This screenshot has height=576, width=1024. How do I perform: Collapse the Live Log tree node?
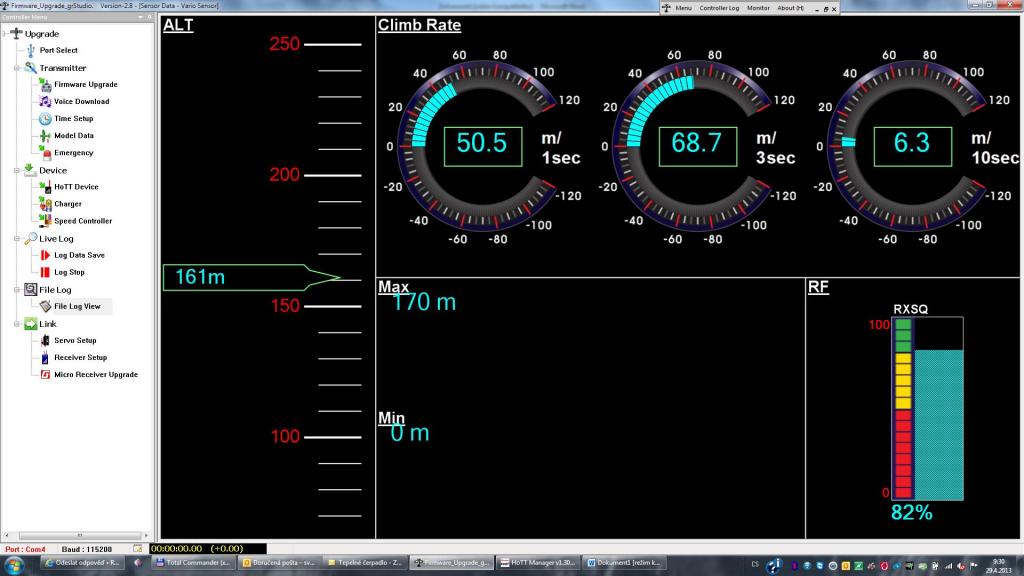[x=17, y=239]
